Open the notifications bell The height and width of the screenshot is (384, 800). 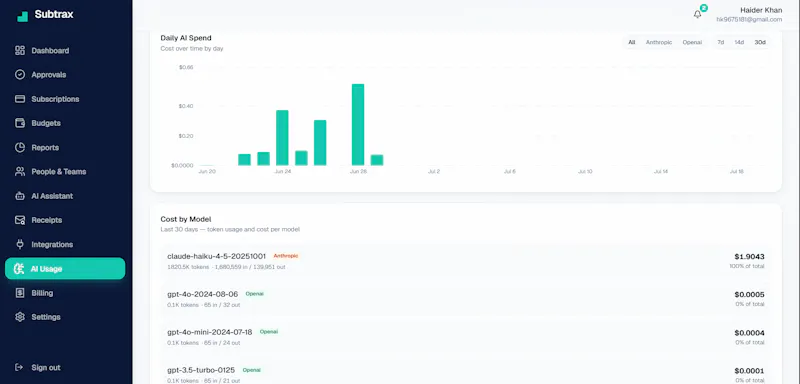click(697, 14)
